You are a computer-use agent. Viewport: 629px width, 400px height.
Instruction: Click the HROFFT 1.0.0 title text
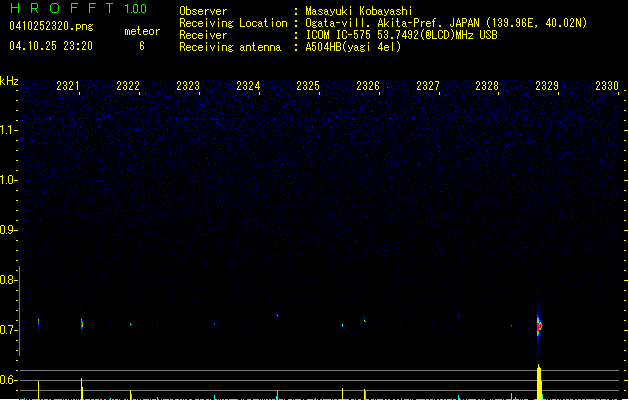(x=78, y=8)
